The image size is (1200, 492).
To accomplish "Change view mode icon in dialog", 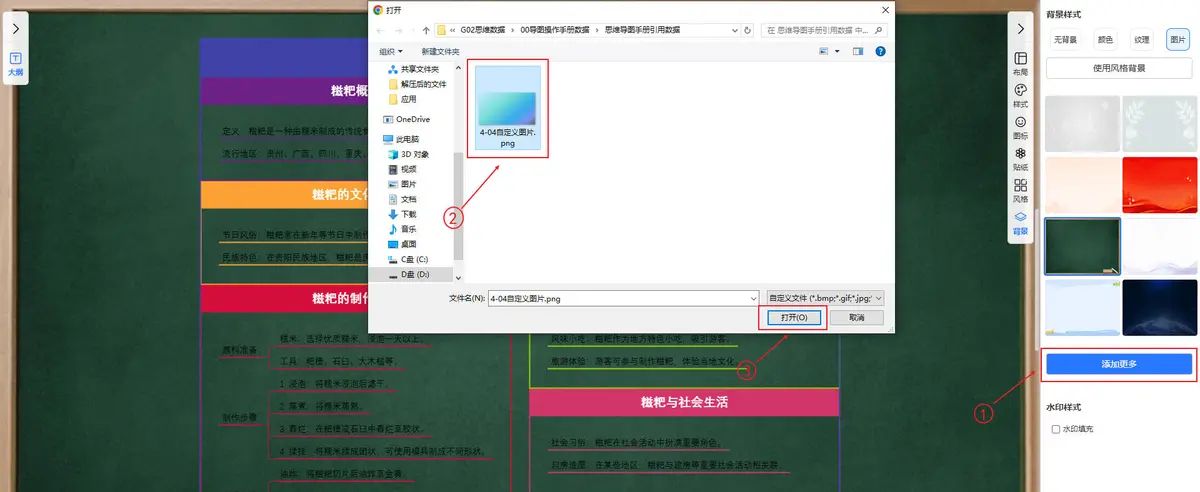I will (825, 50).
